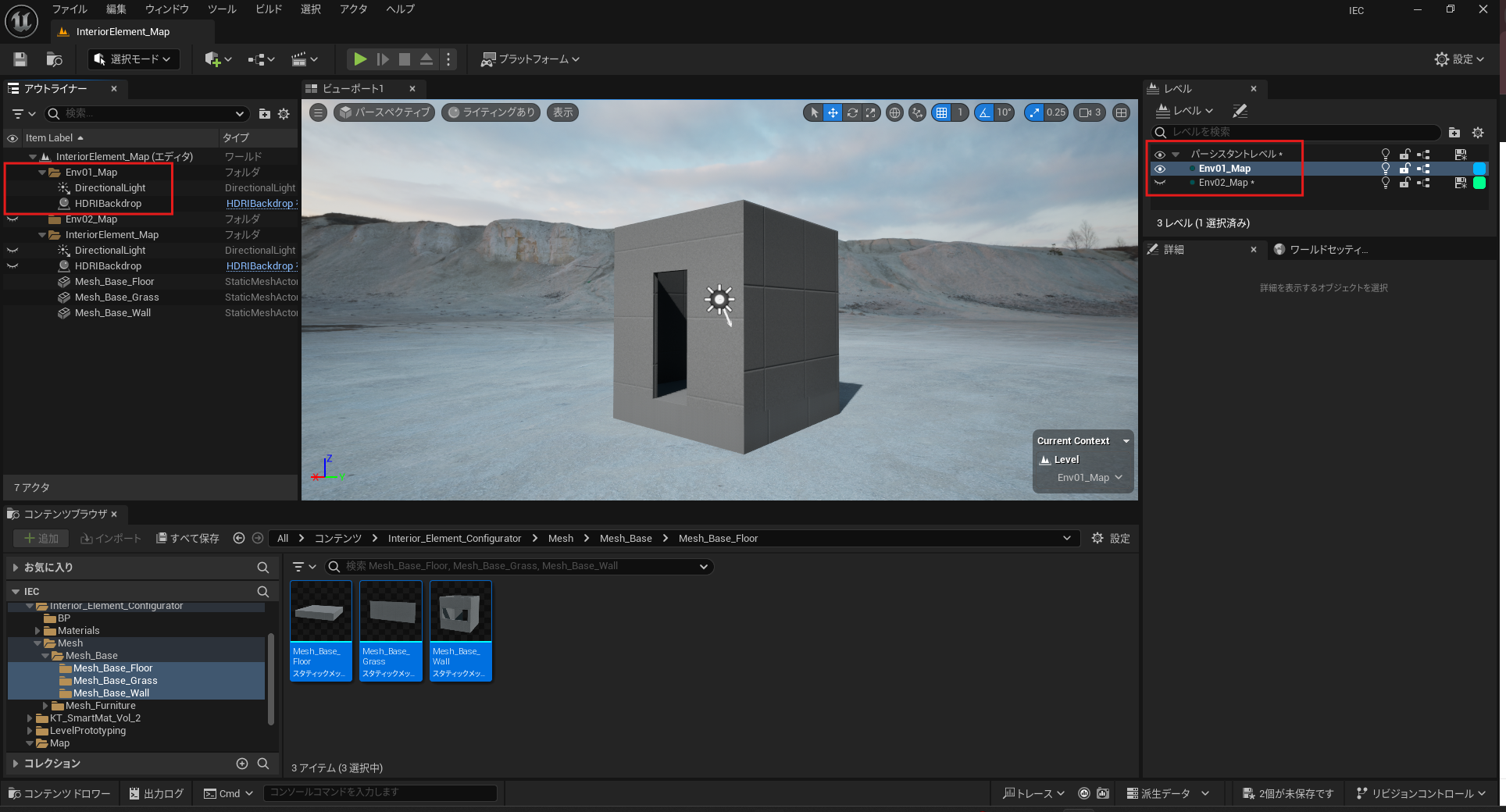
Task: Switch to the ワールドセッティング tab
Action: pyautogui.click(x=1328, y=250)
